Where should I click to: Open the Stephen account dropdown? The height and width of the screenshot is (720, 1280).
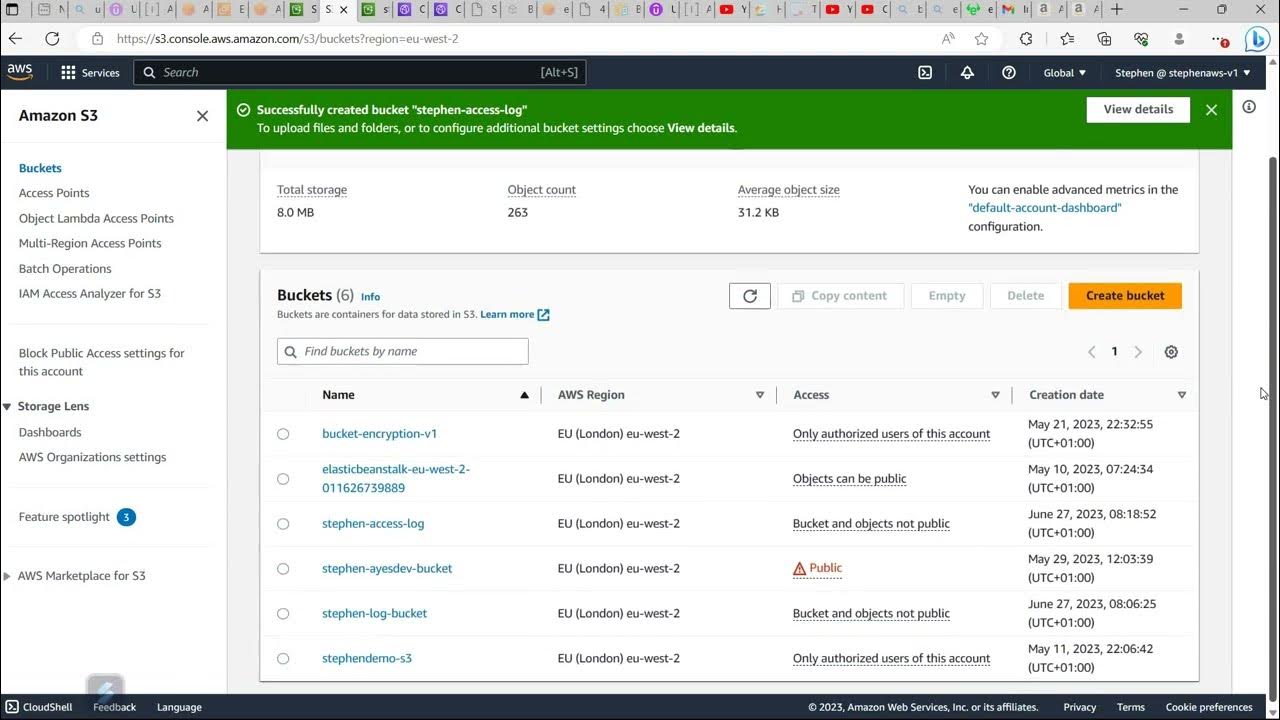(1183, 73)
